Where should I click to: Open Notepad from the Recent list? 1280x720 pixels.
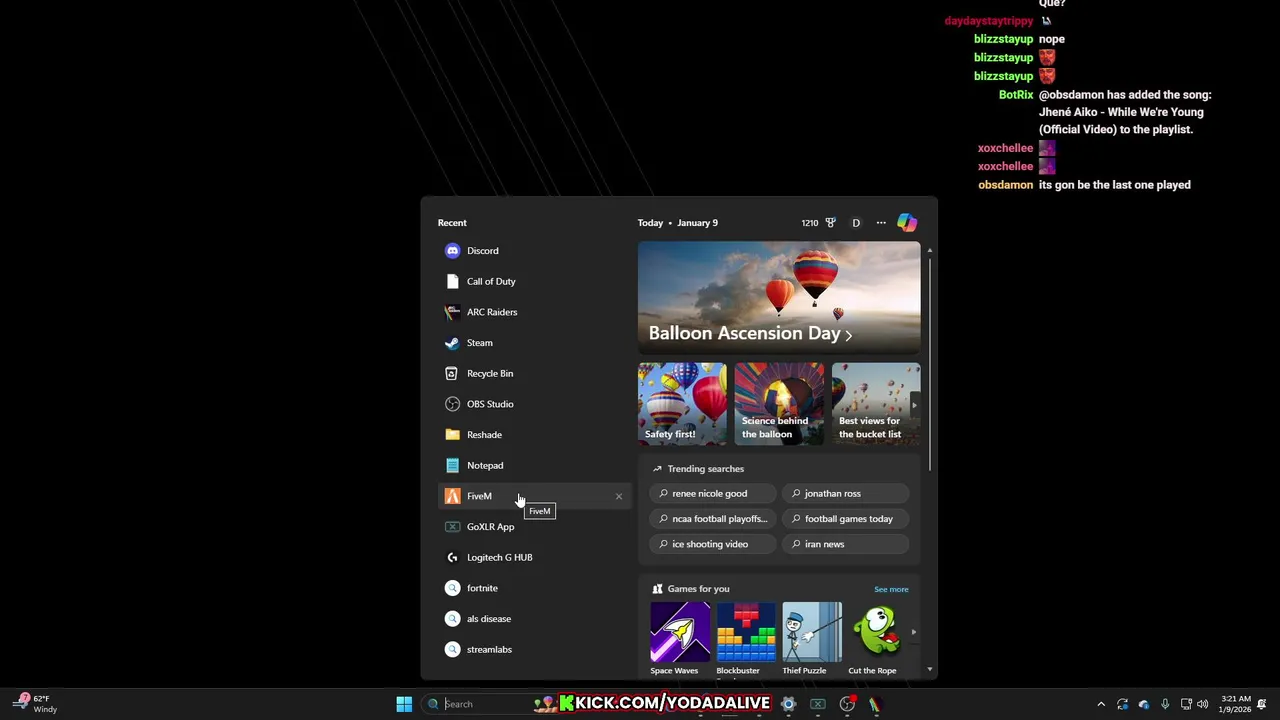[x=535, y=465]
